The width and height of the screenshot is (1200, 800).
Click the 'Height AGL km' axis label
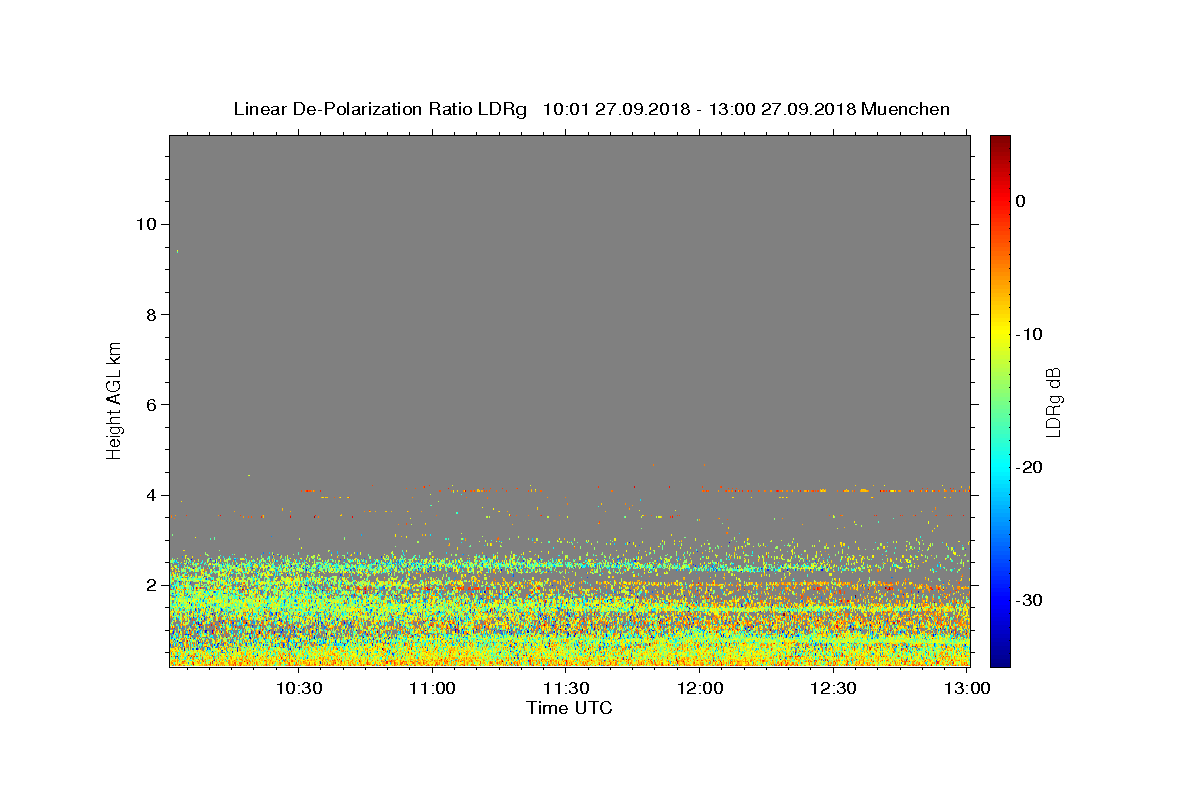tap(114, 400)
